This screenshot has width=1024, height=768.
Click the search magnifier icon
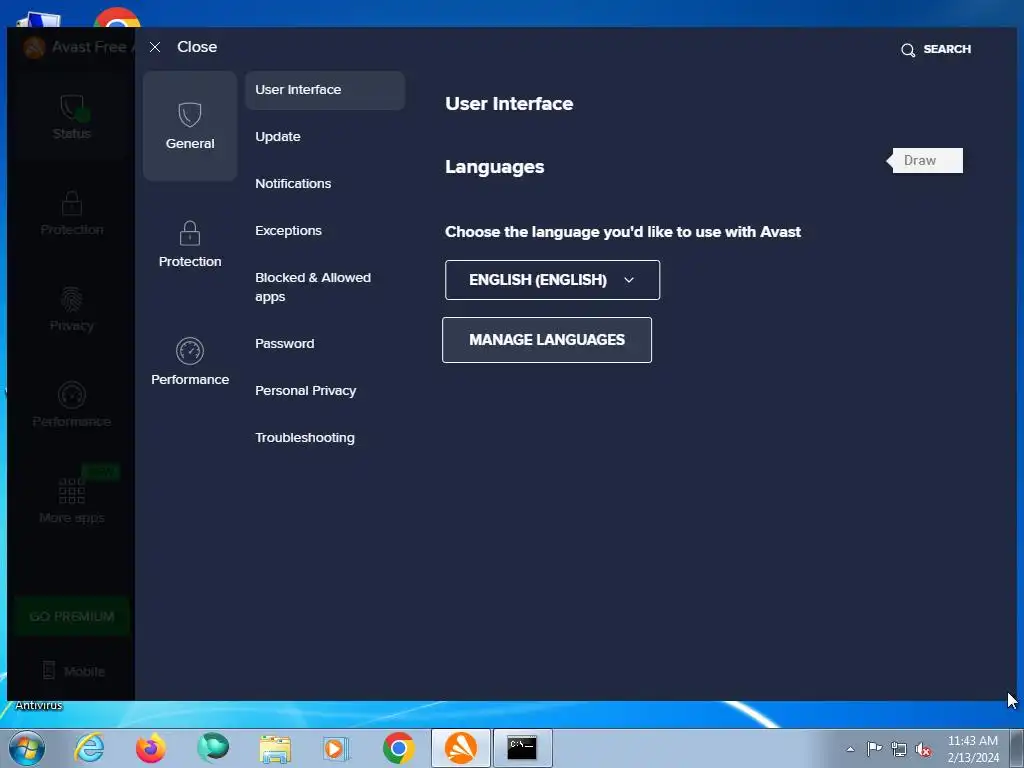pyautogui.click(x=908, y=50)
